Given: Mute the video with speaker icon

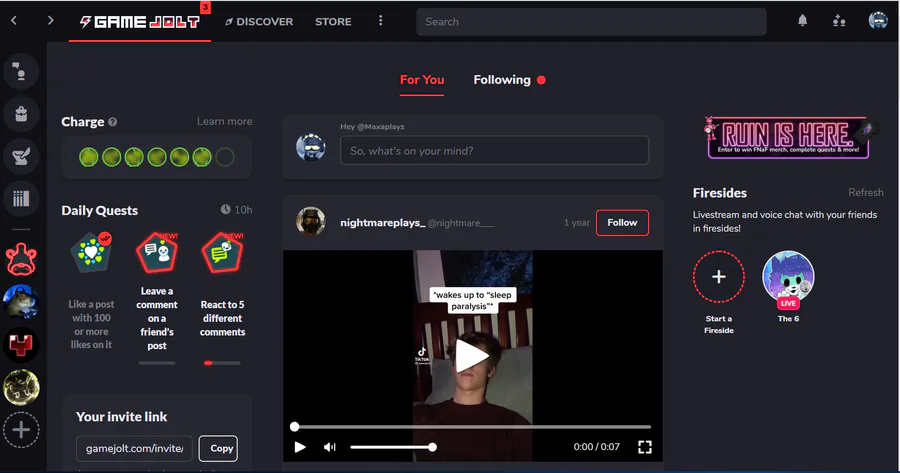Looking at the screenshot, I should pyautogui.click(x=329, y=447).
